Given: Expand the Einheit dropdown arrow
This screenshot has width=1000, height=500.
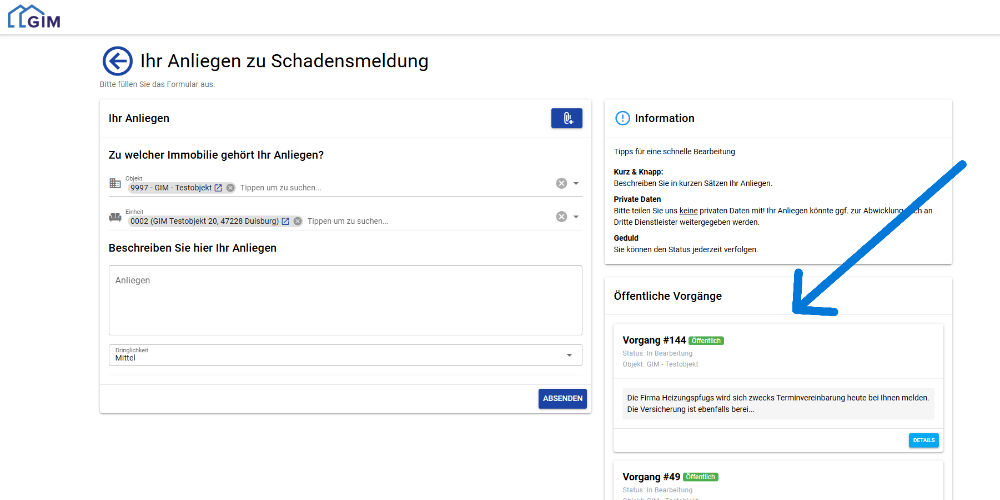Looking at the screenshot, I should tap(576, 217).
